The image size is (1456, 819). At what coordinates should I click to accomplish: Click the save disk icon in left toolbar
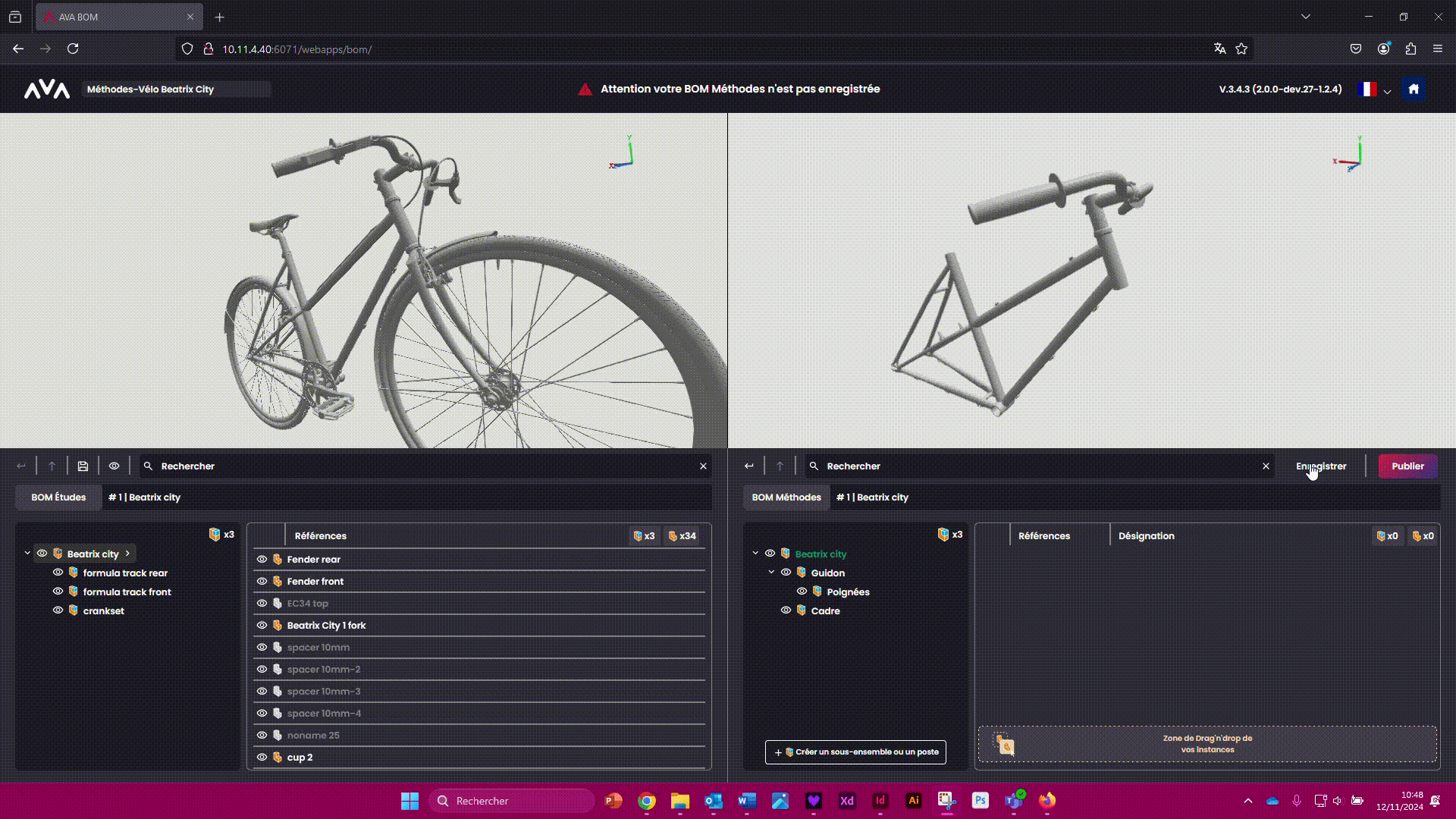[x=83, y=466]
